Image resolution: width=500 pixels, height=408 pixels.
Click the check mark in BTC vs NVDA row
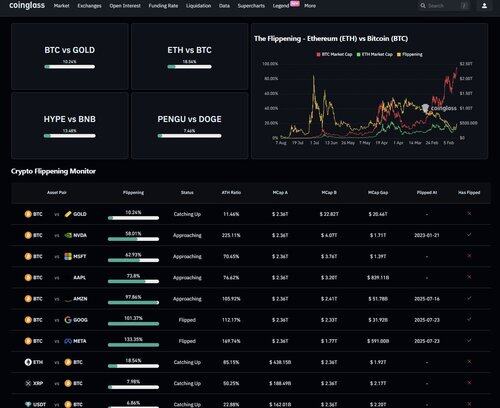(469, 235)
